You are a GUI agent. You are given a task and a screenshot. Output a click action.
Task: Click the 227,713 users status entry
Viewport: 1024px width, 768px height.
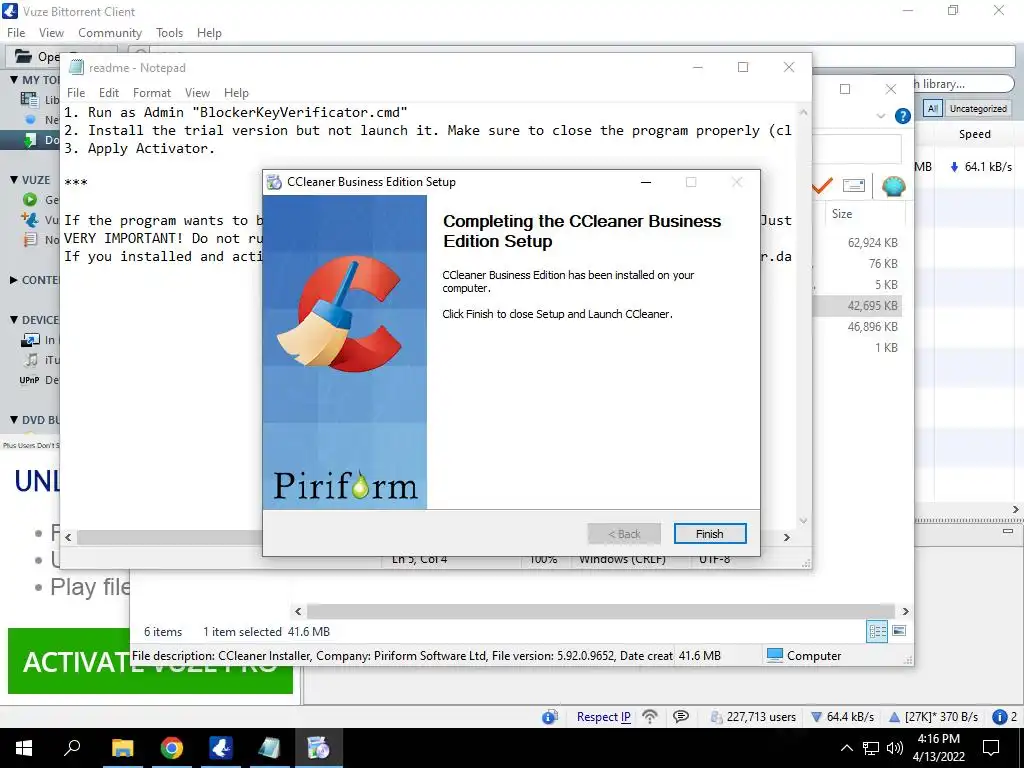click(753, 716)
